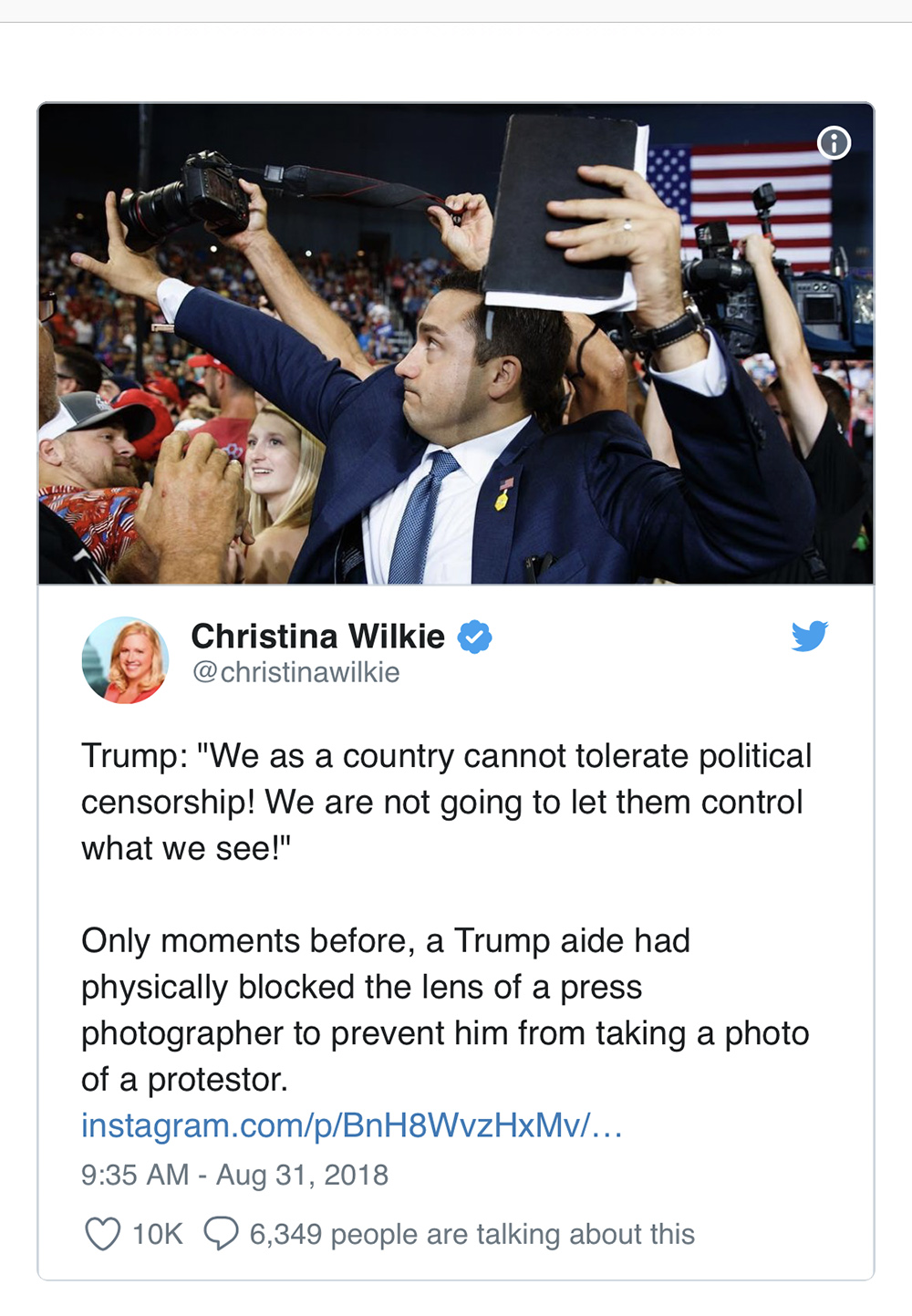The width and height of the screenshot is (912, 1316).
Task: Click the 9:35 AM - Aug 31, 2018 timestamp
Action: tap(234, 1175)
